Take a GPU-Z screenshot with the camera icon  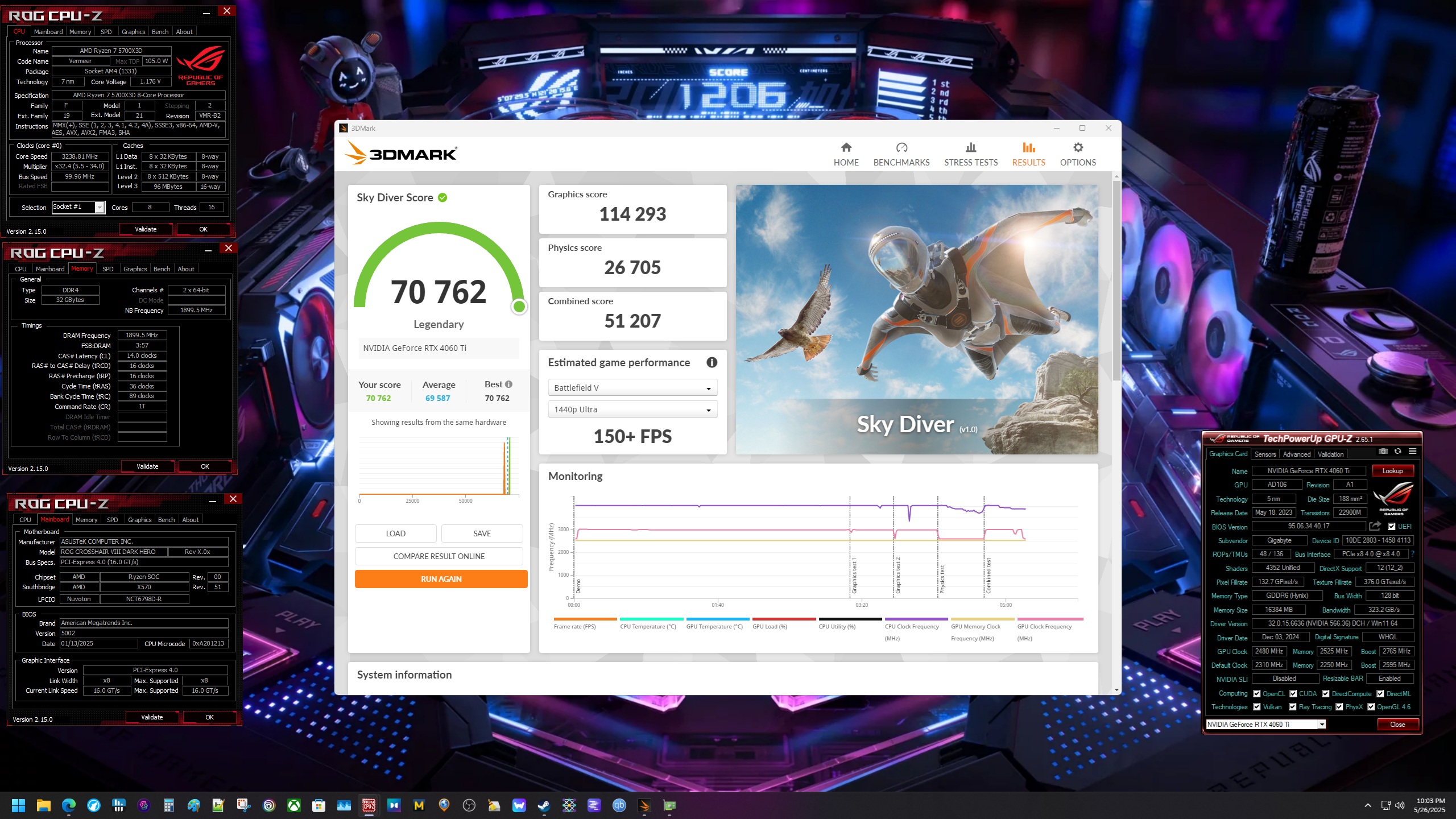coord(1383,451)
